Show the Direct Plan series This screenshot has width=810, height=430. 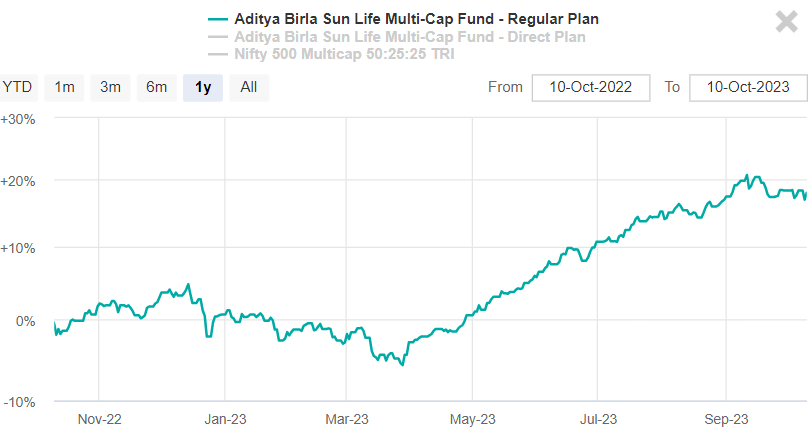coord(409,37)
